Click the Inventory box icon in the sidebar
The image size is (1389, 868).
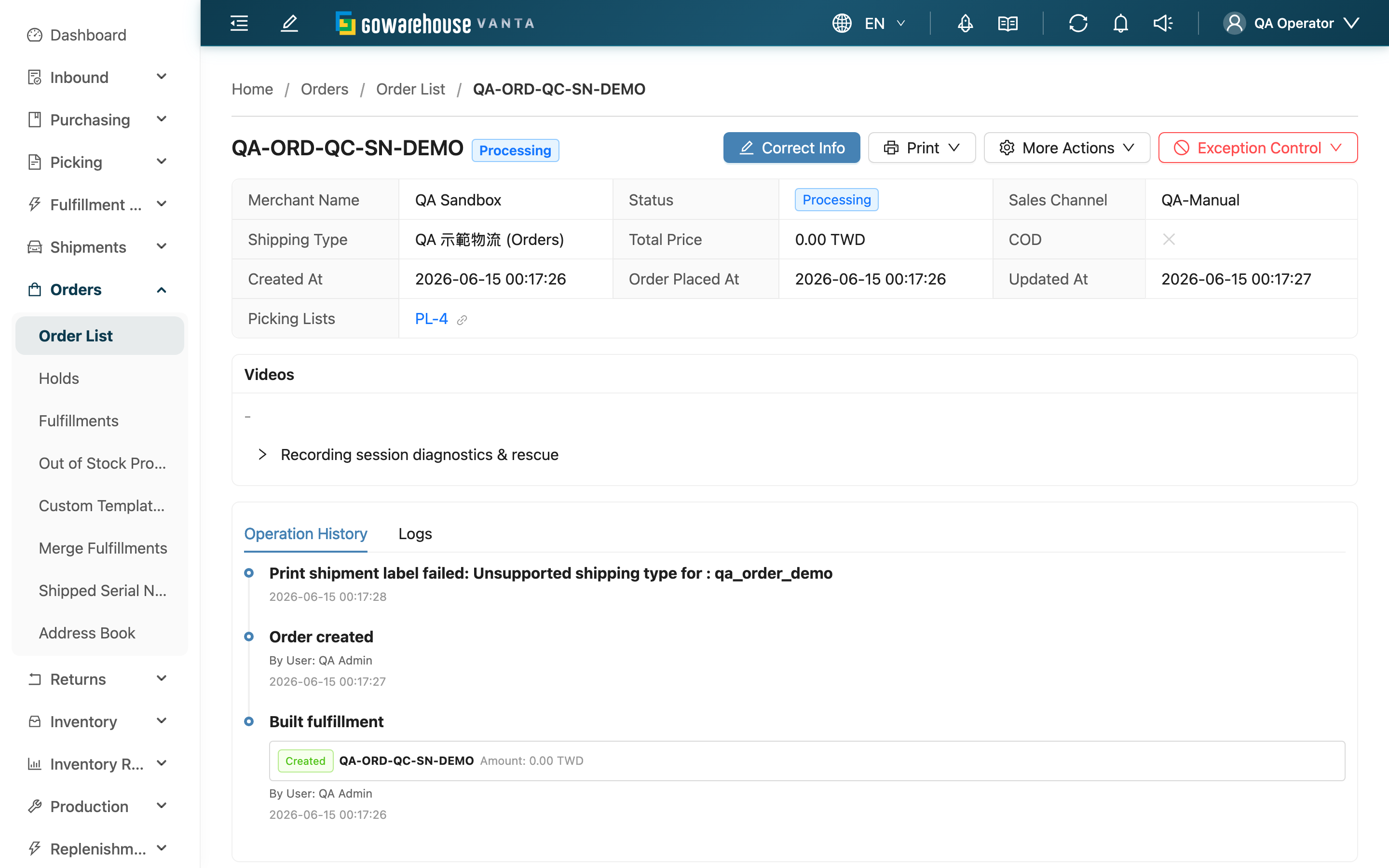(34, 721)
